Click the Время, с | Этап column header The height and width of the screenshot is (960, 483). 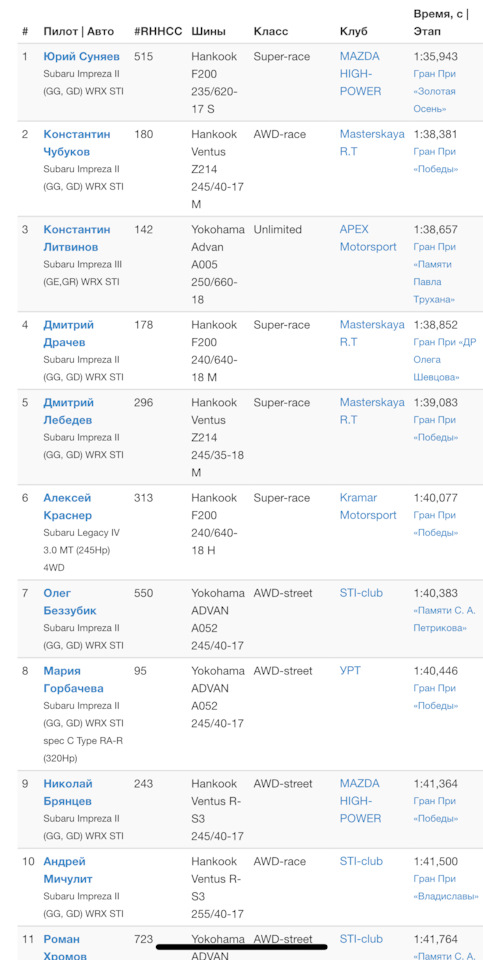click(441, 23)
